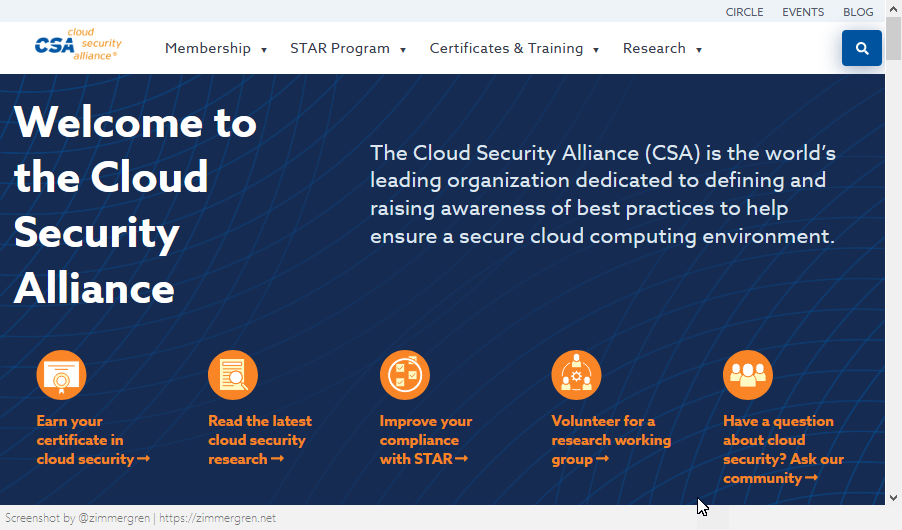Click the community people icon
Viewport: 902px width, 530px height.
click(748, 376)
